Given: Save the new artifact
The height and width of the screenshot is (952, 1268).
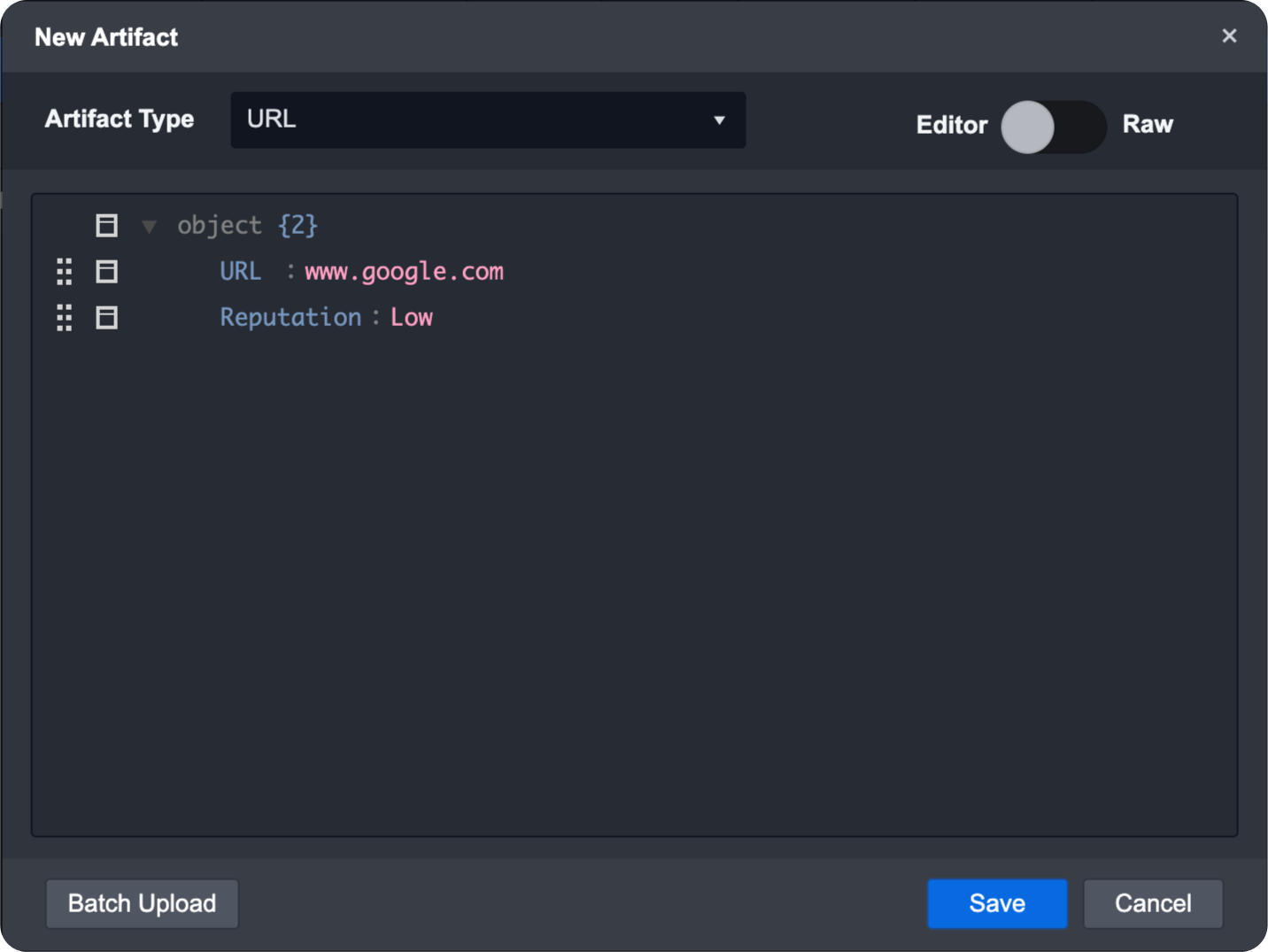Looking at the screenshot, I should pyautogui.click(x=997, y=903).
